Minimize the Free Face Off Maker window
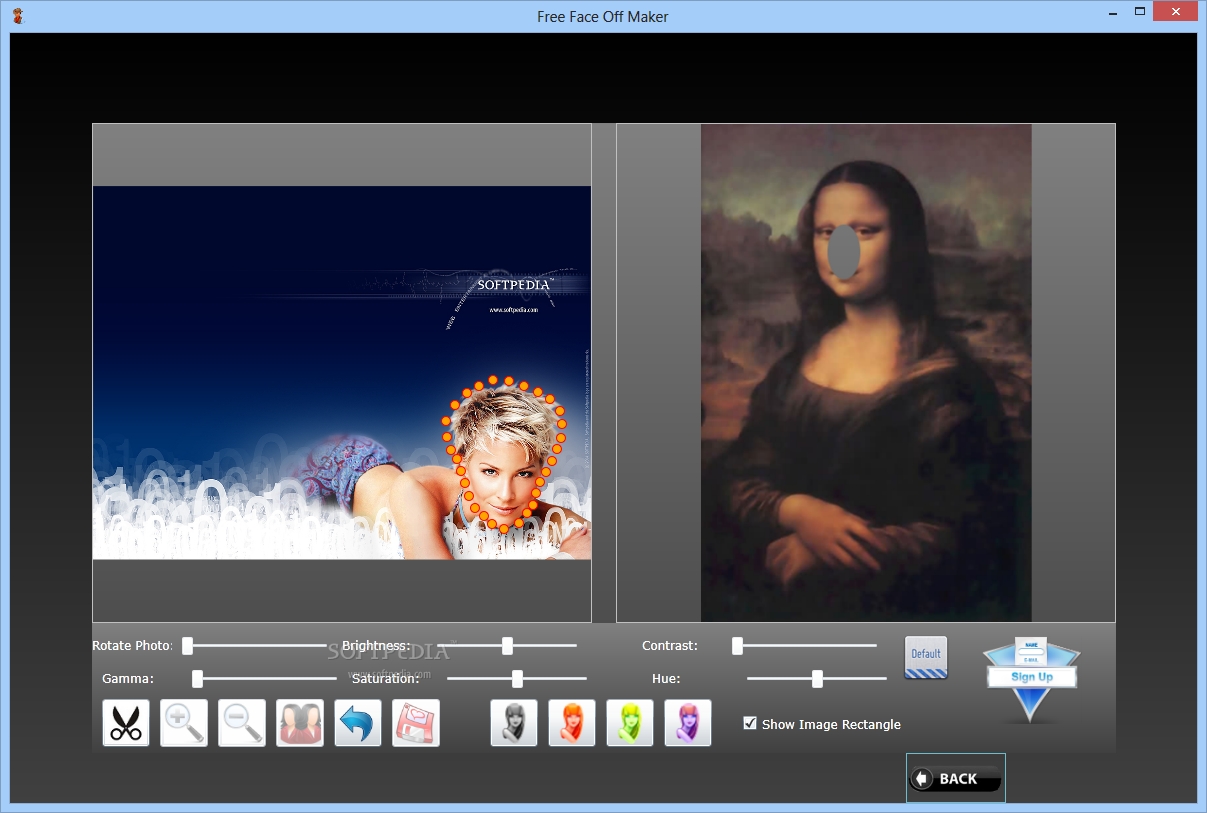1207x813 pixels. (1111, 13)
